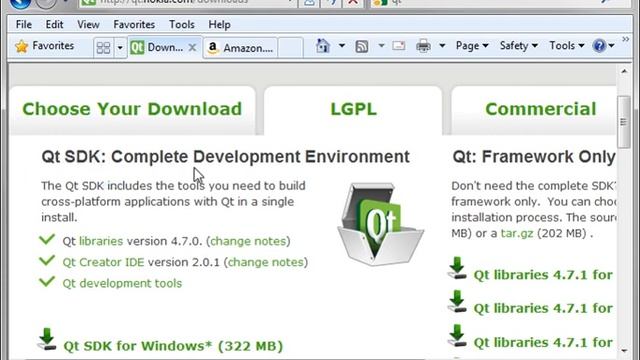Select the Commercial tab
This screenshot has width=640, height=360.
(535, 109)
